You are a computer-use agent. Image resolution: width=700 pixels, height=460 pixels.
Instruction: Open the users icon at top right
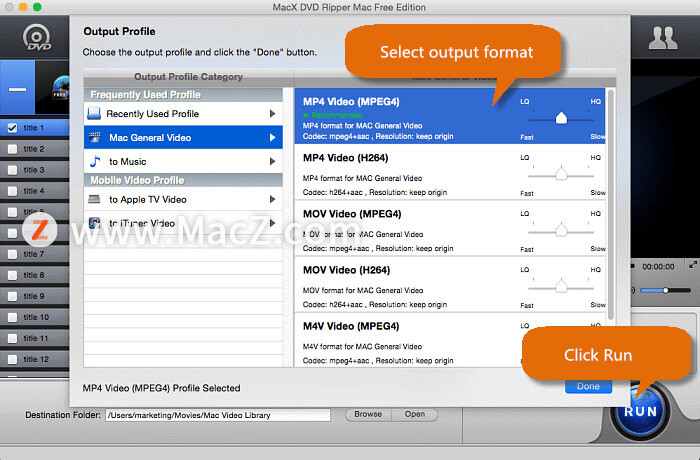662,38
